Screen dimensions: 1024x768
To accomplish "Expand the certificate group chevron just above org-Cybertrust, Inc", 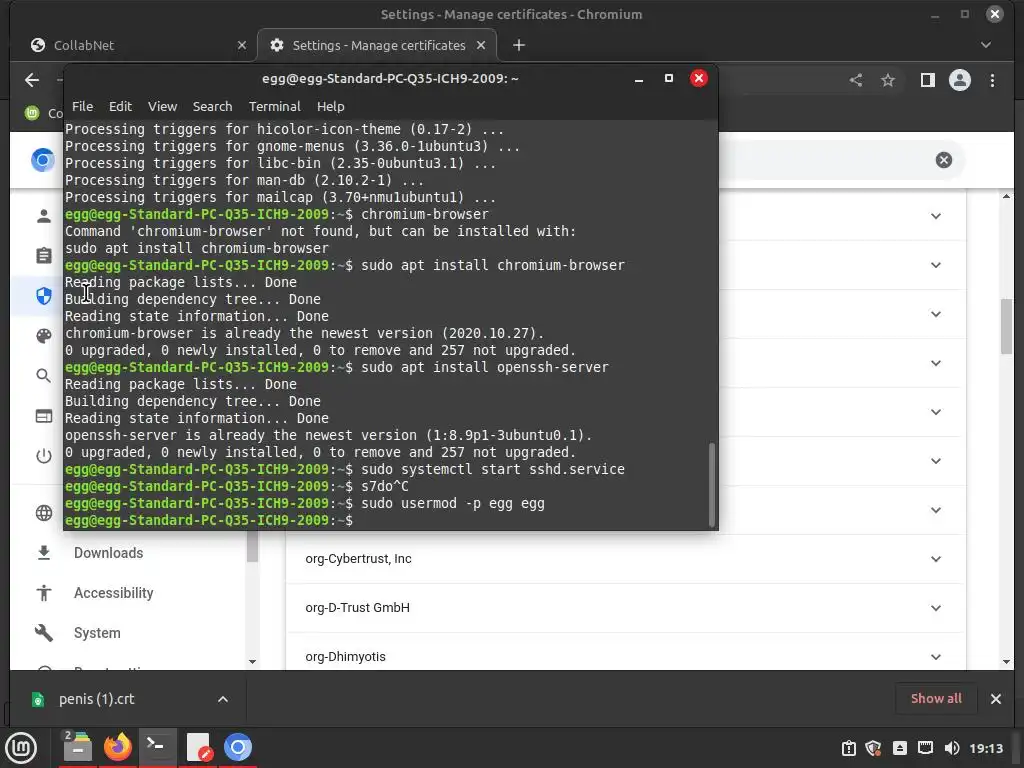I will (x=936, y=510).
